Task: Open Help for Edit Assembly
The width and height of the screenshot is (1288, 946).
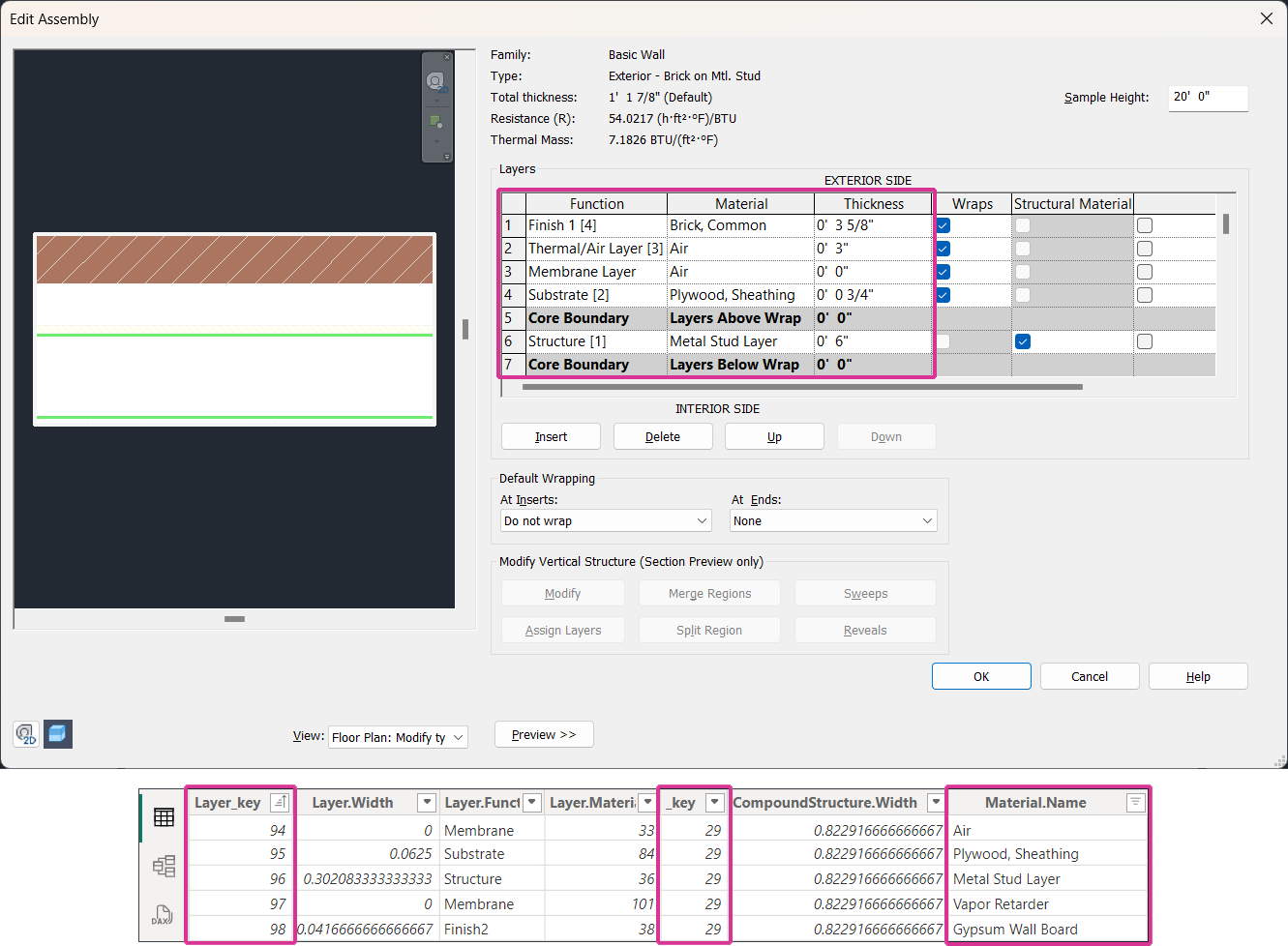Action: tap(1198, 676)
